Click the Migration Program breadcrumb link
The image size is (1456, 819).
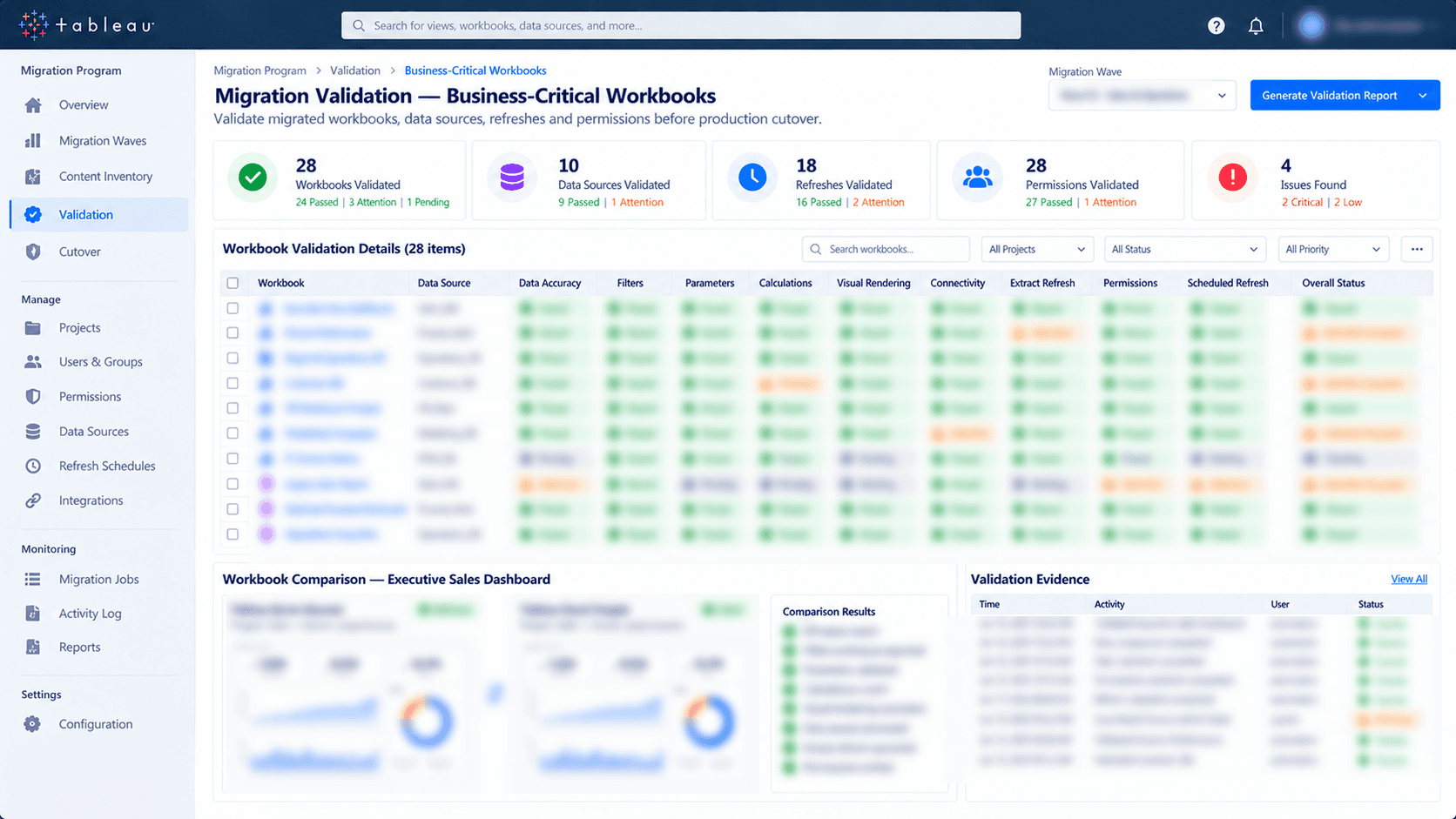(x=260, y=70)
